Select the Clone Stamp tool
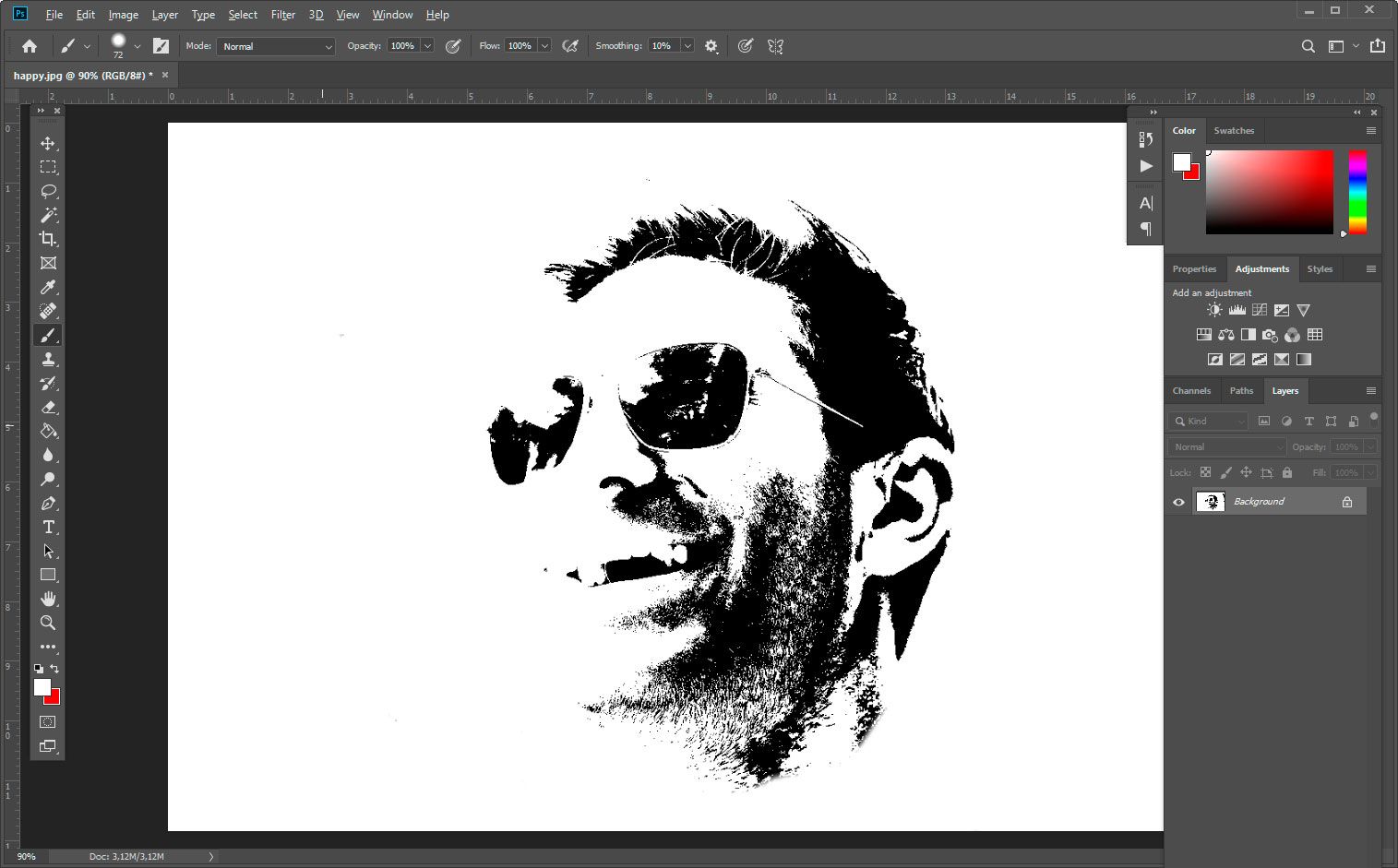This screenshot has height=868, width=1398. point(48,359)
